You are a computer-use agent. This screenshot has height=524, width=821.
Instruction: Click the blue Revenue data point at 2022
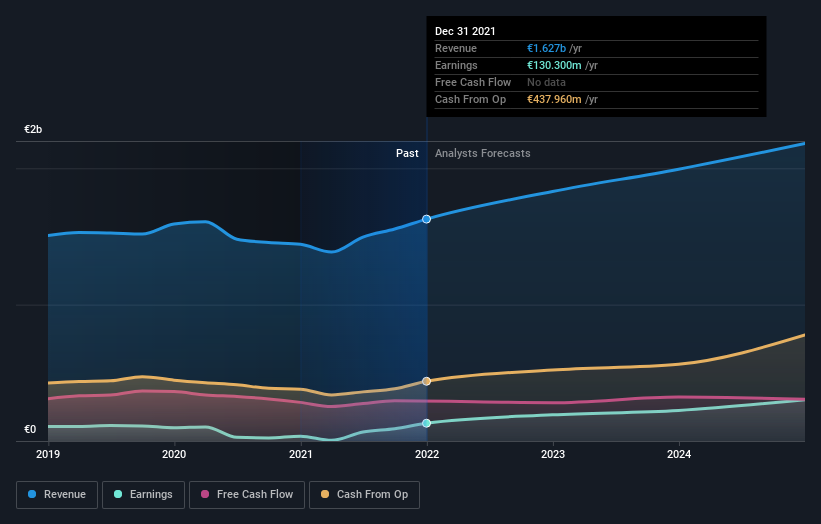(427, 219)
